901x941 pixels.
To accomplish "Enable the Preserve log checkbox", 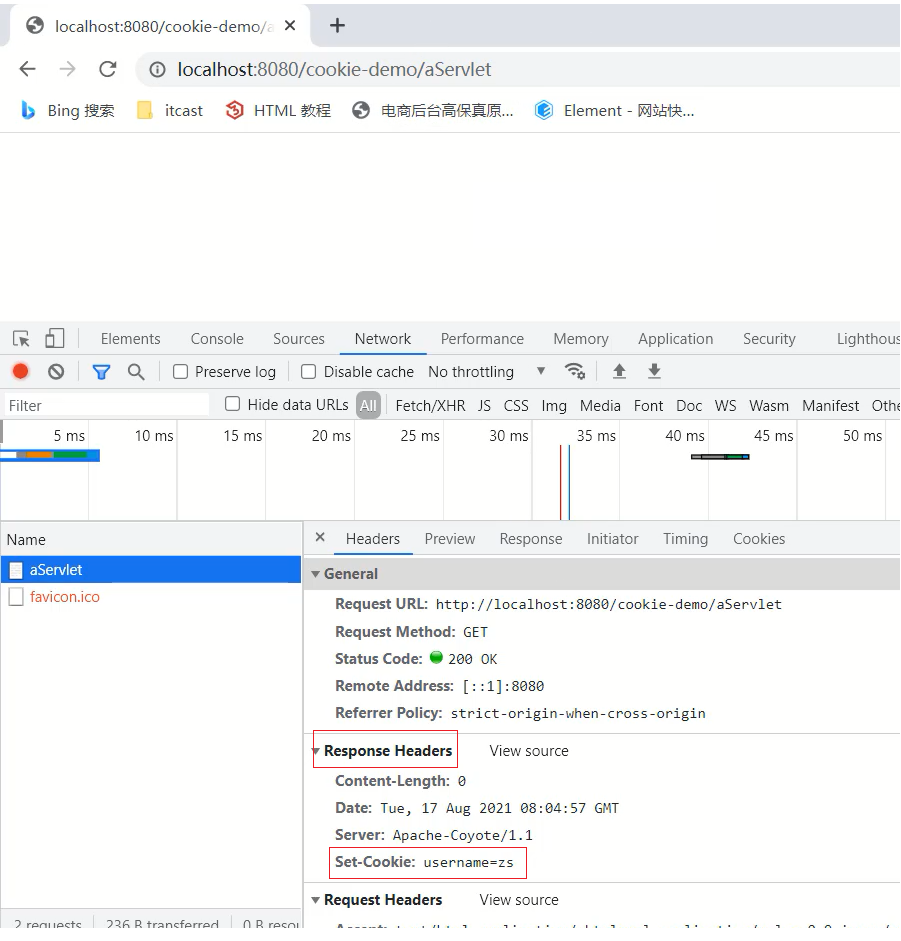I will [x=181, y=372].
